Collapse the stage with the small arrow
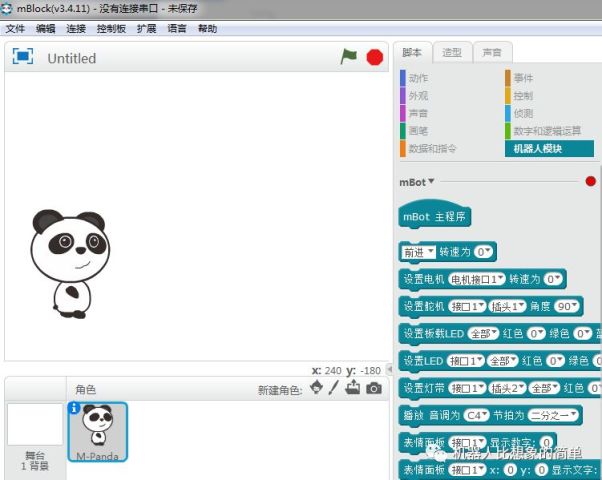 point(389,369)
